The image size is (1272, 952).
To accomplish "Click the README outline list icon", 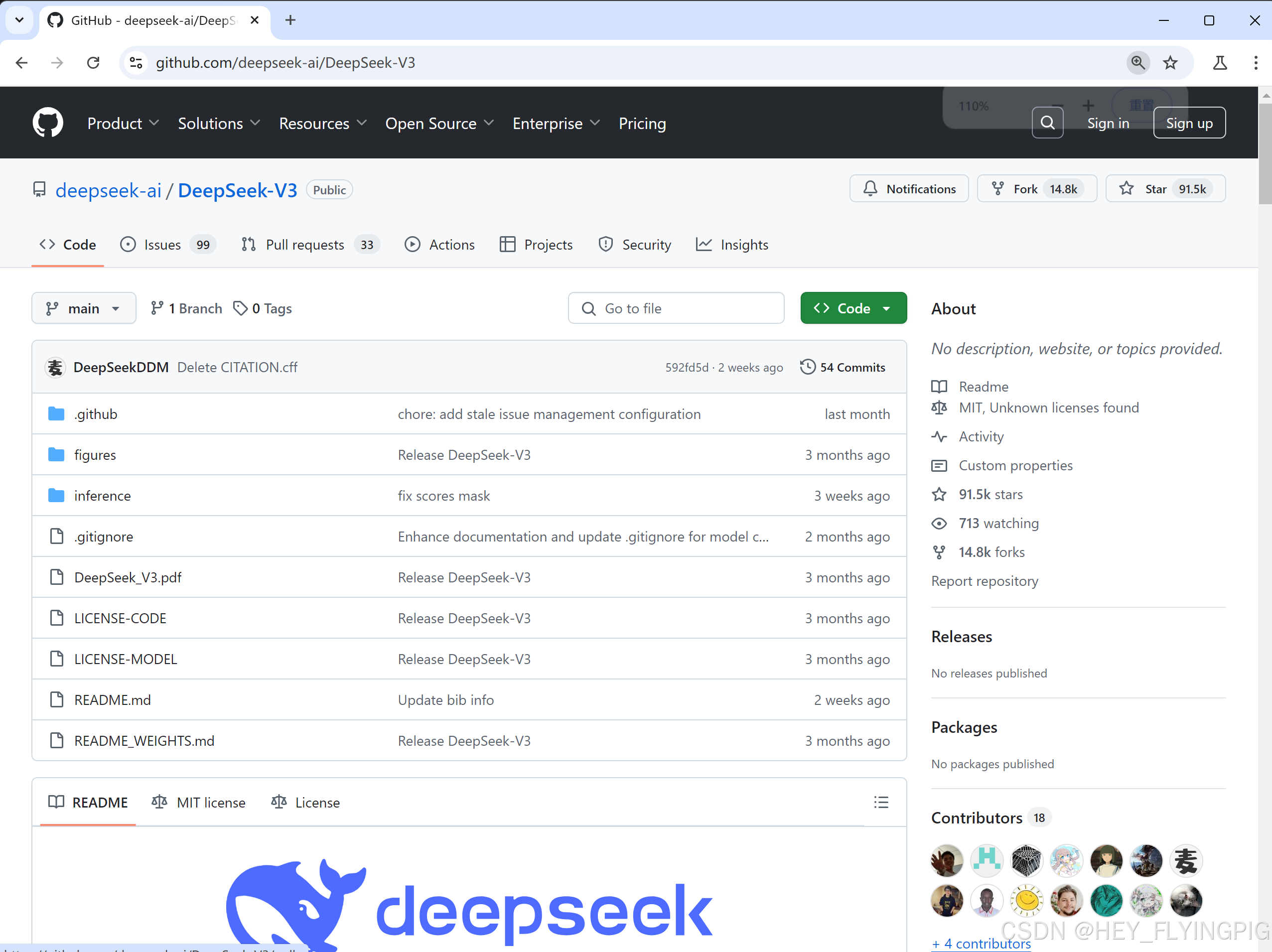I will point(880,802).
